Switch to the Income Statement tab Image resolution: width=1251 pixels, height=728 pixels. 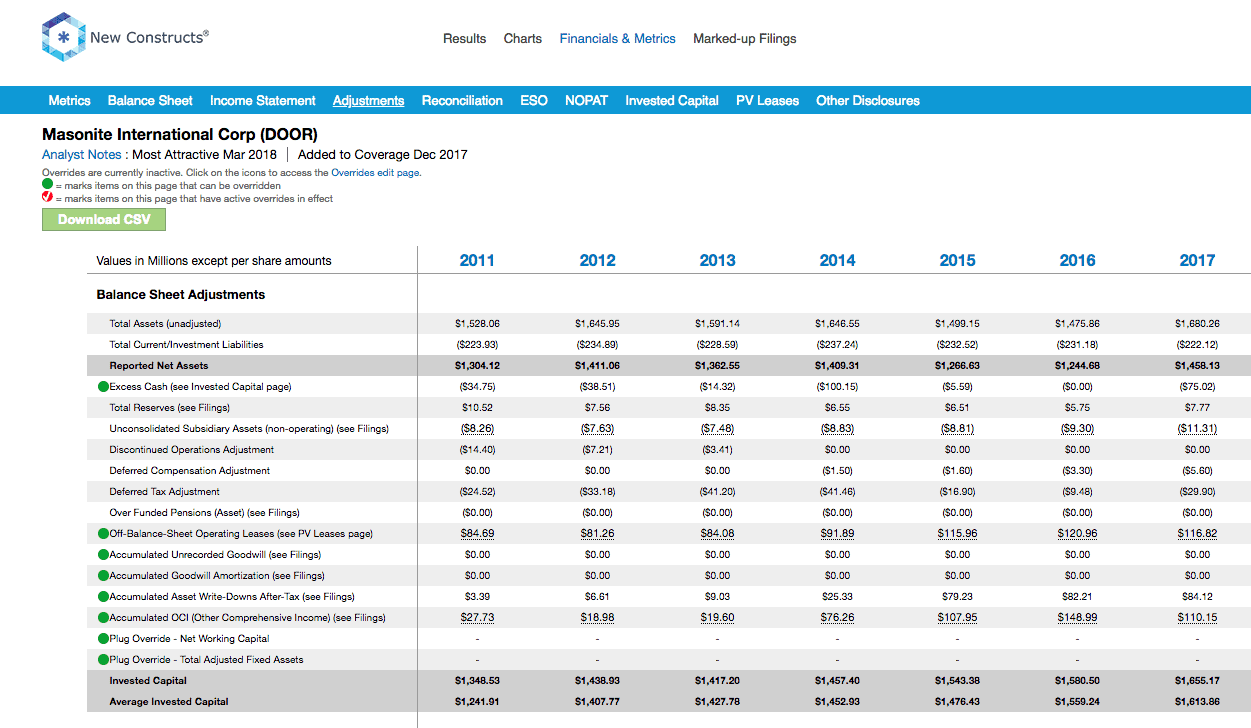[263, 100]
